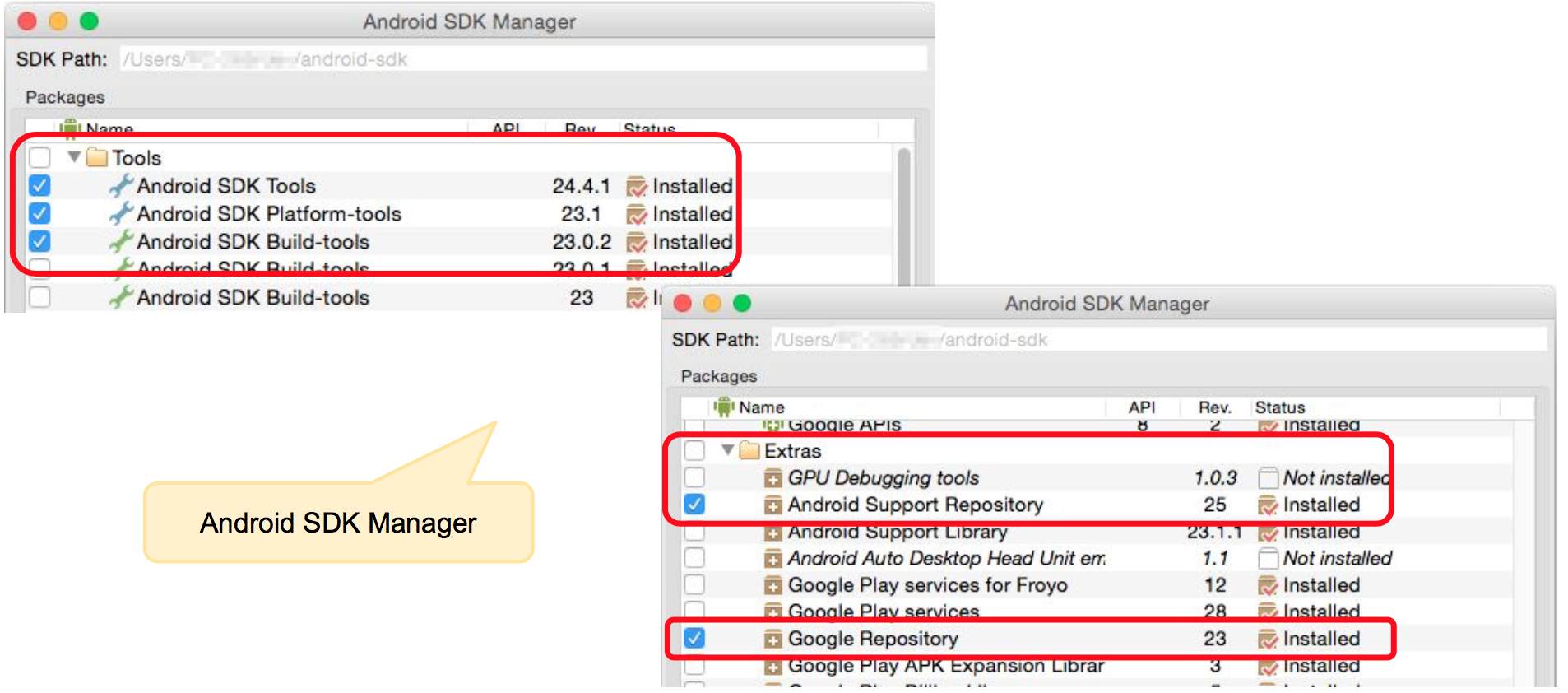Select Android SDK Tools row text
1568x693 pixels.
tap(226, 186)
